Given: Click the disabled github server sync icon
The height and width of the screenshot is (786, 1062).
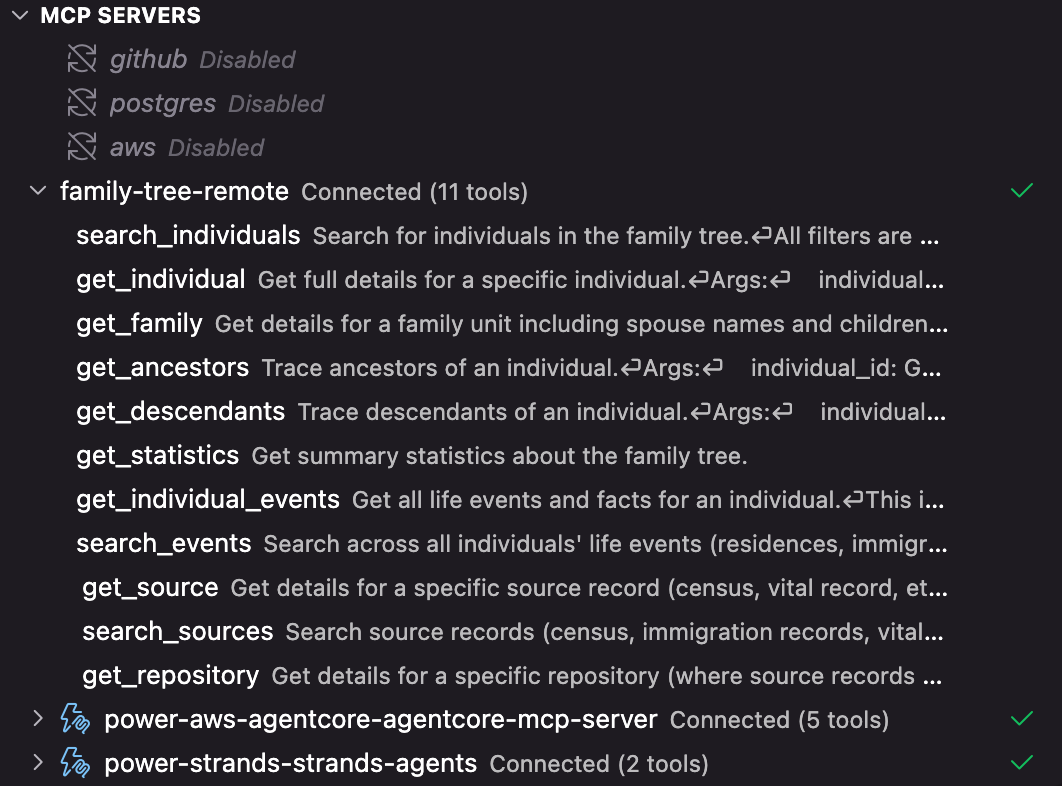Looking at the screenshot, I should click(x=81, y=59).
